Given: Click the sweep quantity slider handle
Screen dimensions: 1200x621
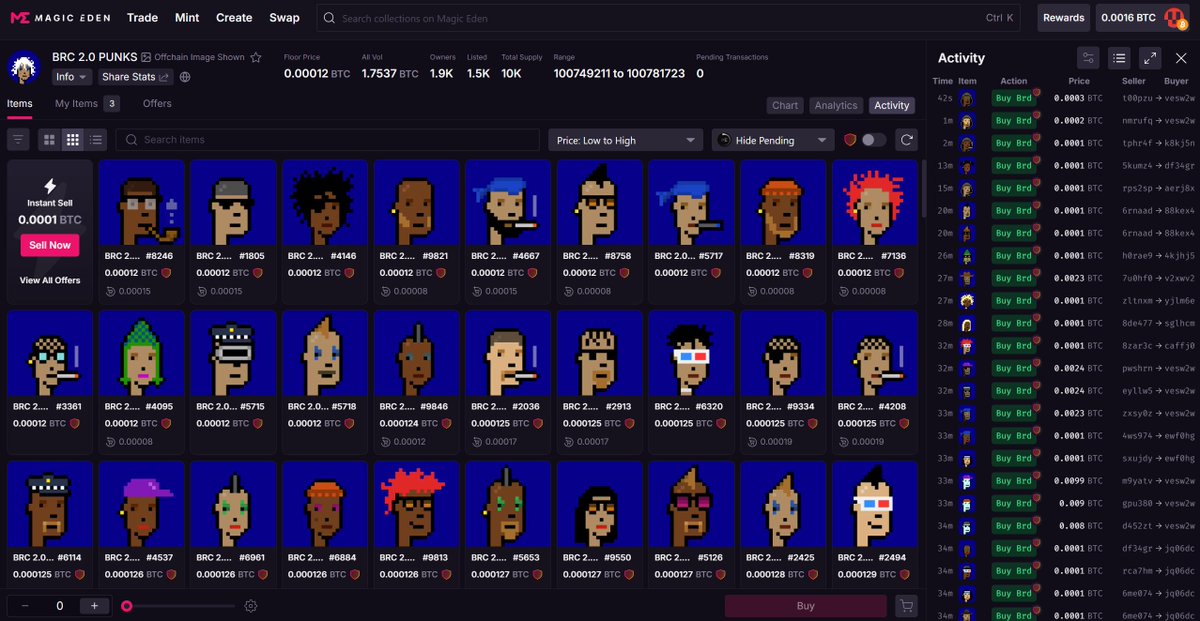Looking at the screenshot, I should (x=127, y=606).
